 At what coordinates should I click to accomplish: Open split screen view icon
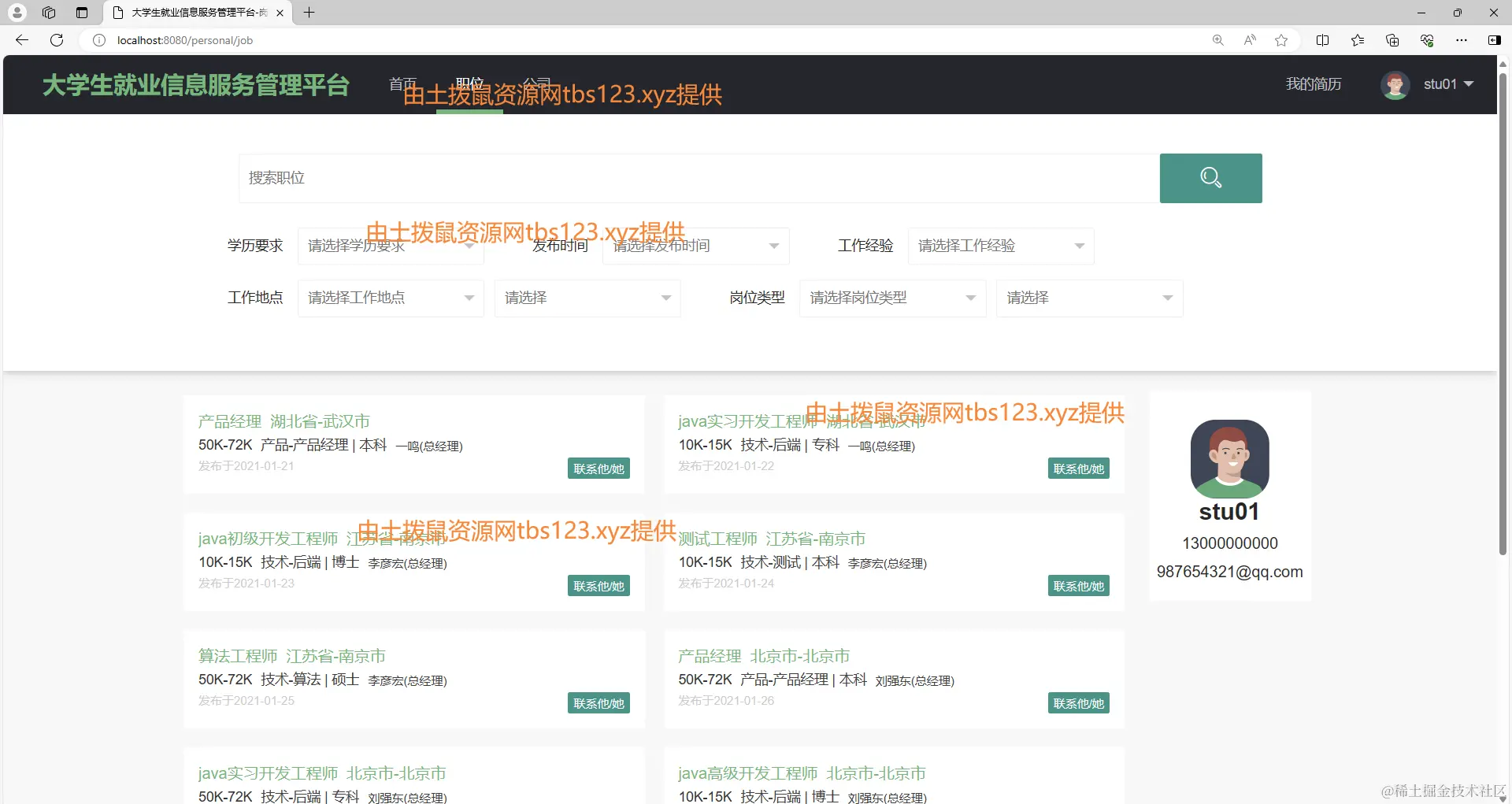1323,40
